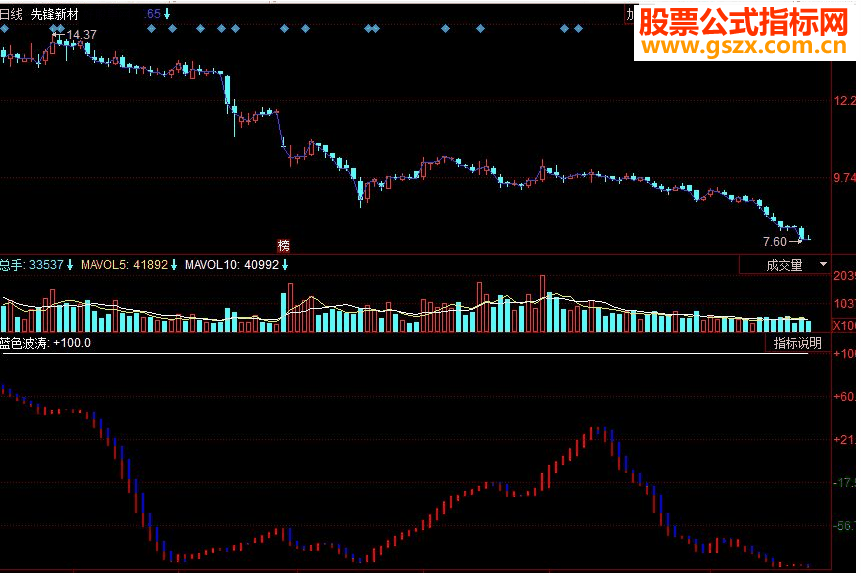Select the 日线 period indicator
861x576 pixels.
point(10,14)
